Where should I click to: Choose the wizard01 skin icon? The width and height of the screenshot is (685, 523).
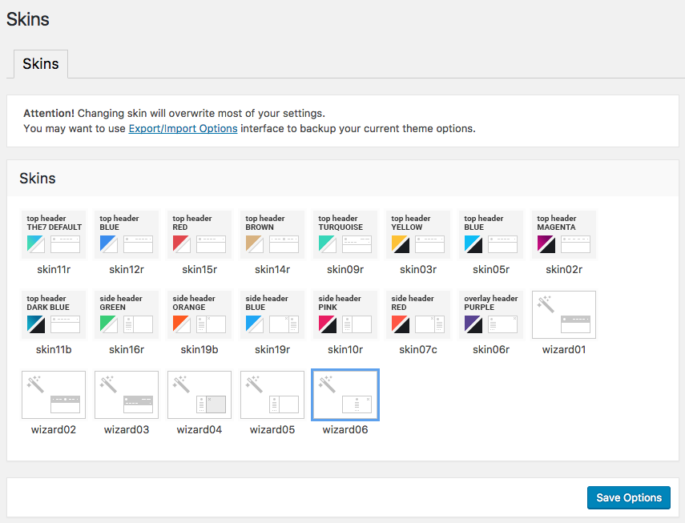click(x=564, y=315)
